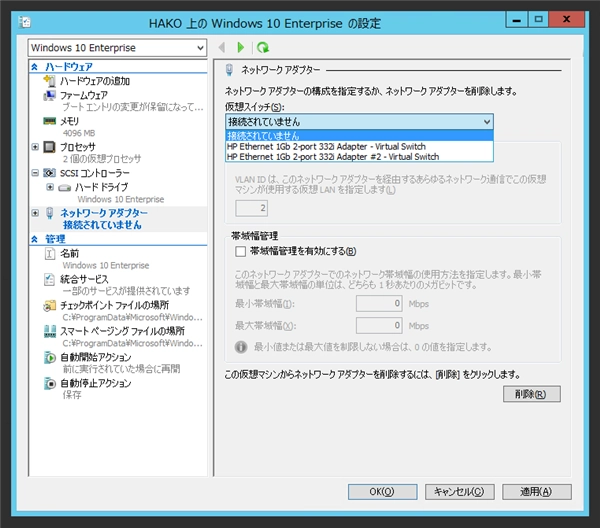This screenshot has height=528, width=600.
Task: Select スマート ページング ファイルの場所 item
Action: point(122,331)
